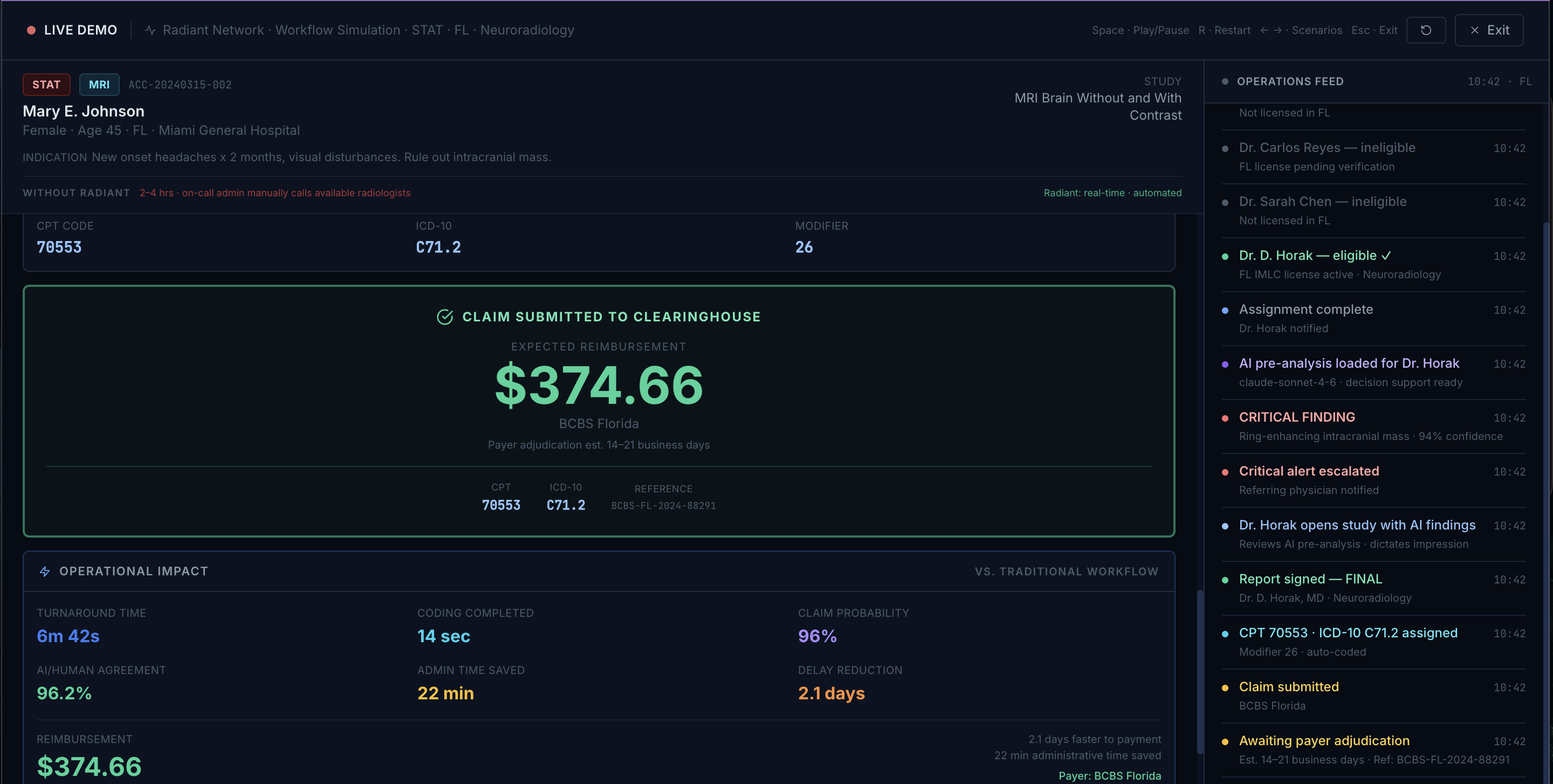Viewport: 1553px width, 784px height.
Task: Open the Critical alert escalated entry
Action: 1373,480
